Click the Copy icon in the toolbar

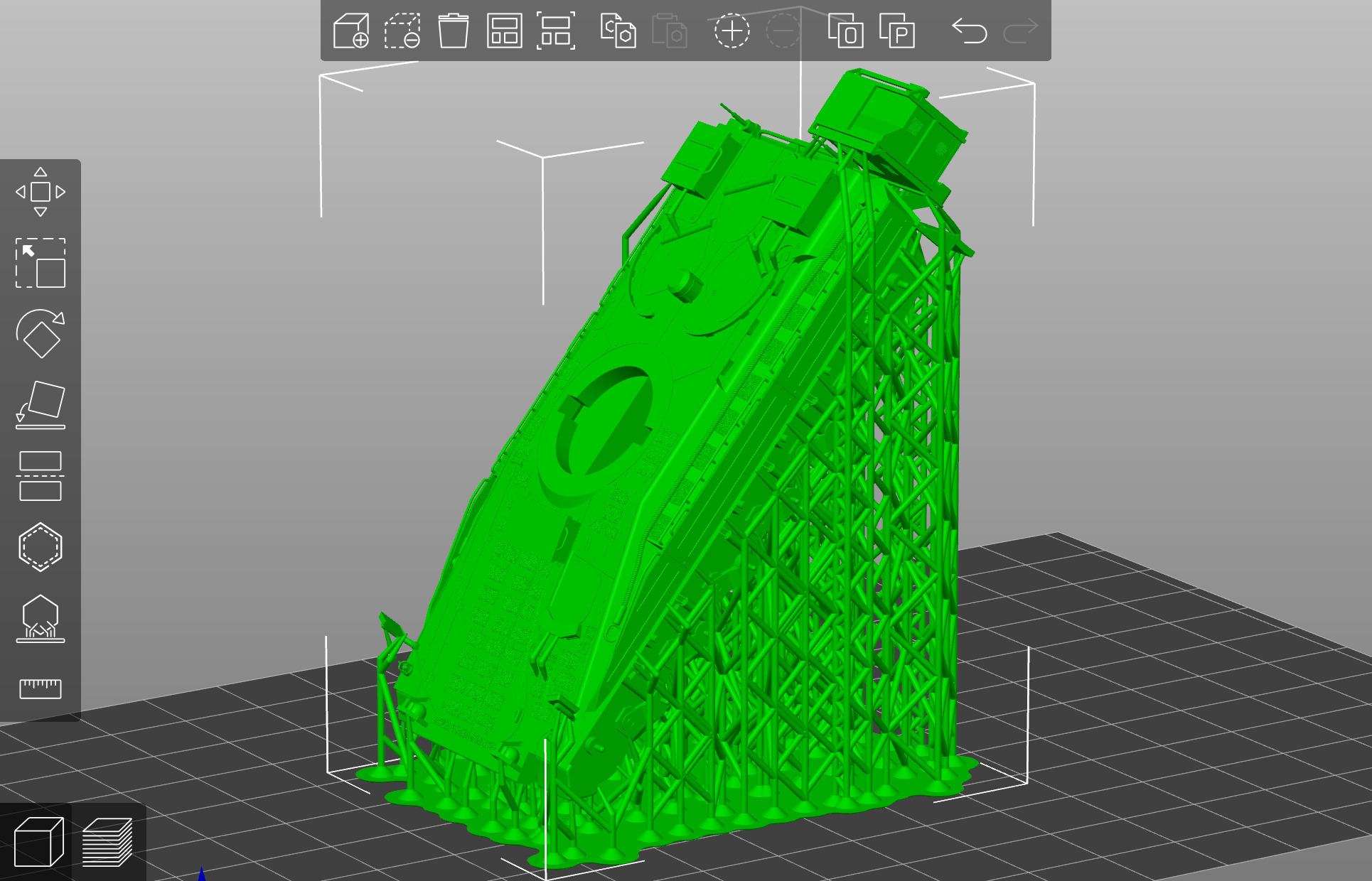point(618,31)
